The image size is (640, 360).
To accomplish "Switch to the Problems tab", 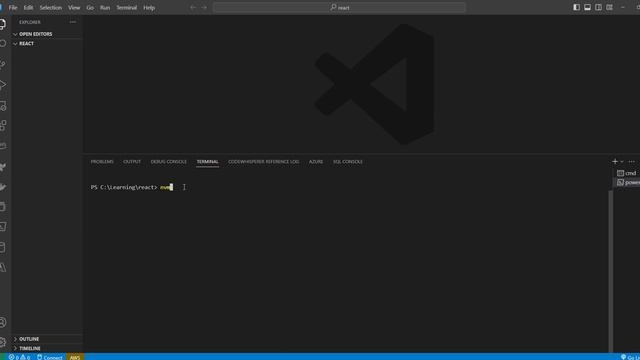I will (x=102, y=162).
